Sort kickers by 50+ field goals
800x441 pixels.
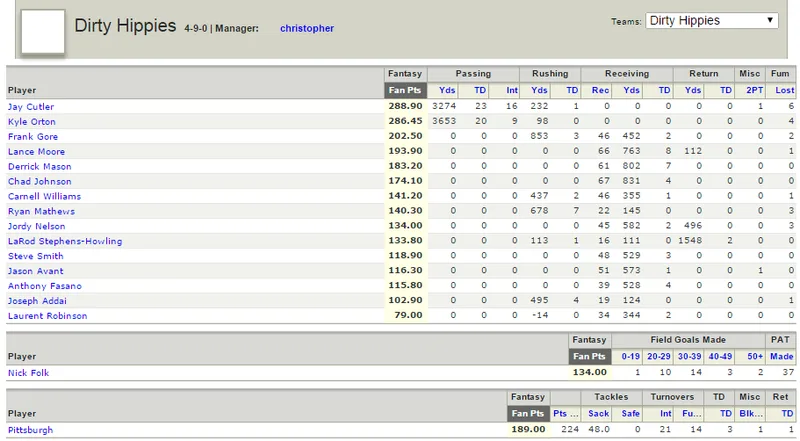(x=755, y=356)
